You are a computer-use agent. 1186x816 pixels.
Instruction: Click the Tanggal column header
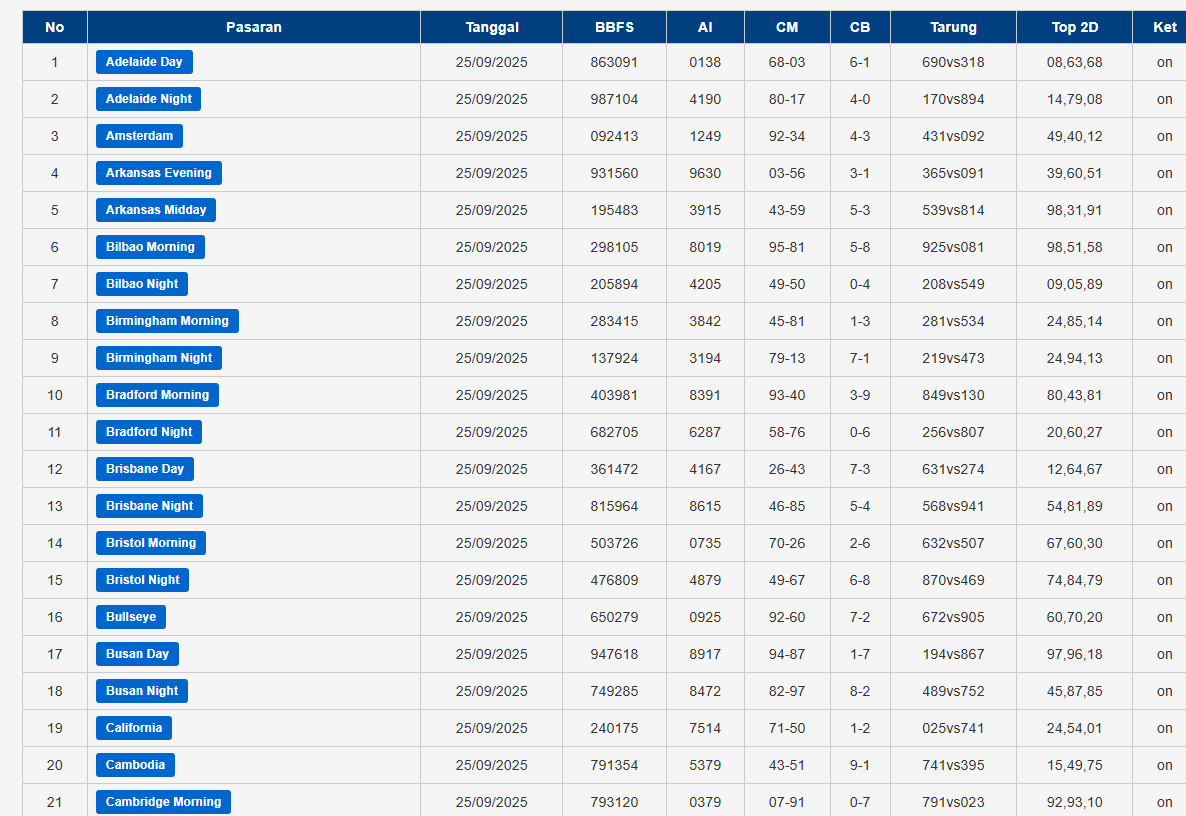[x=491, y=27]
